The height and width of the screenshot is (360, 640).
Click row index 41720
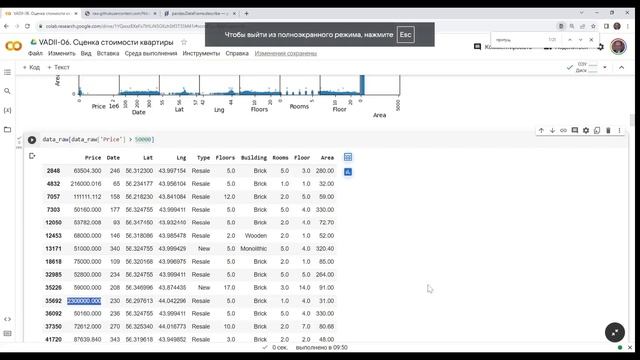coord(53,340)
